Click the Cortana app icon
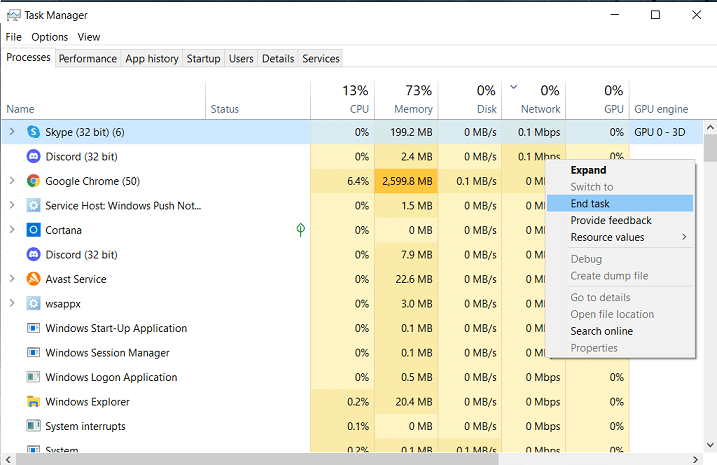717x465 pixels. click(33, 230)
